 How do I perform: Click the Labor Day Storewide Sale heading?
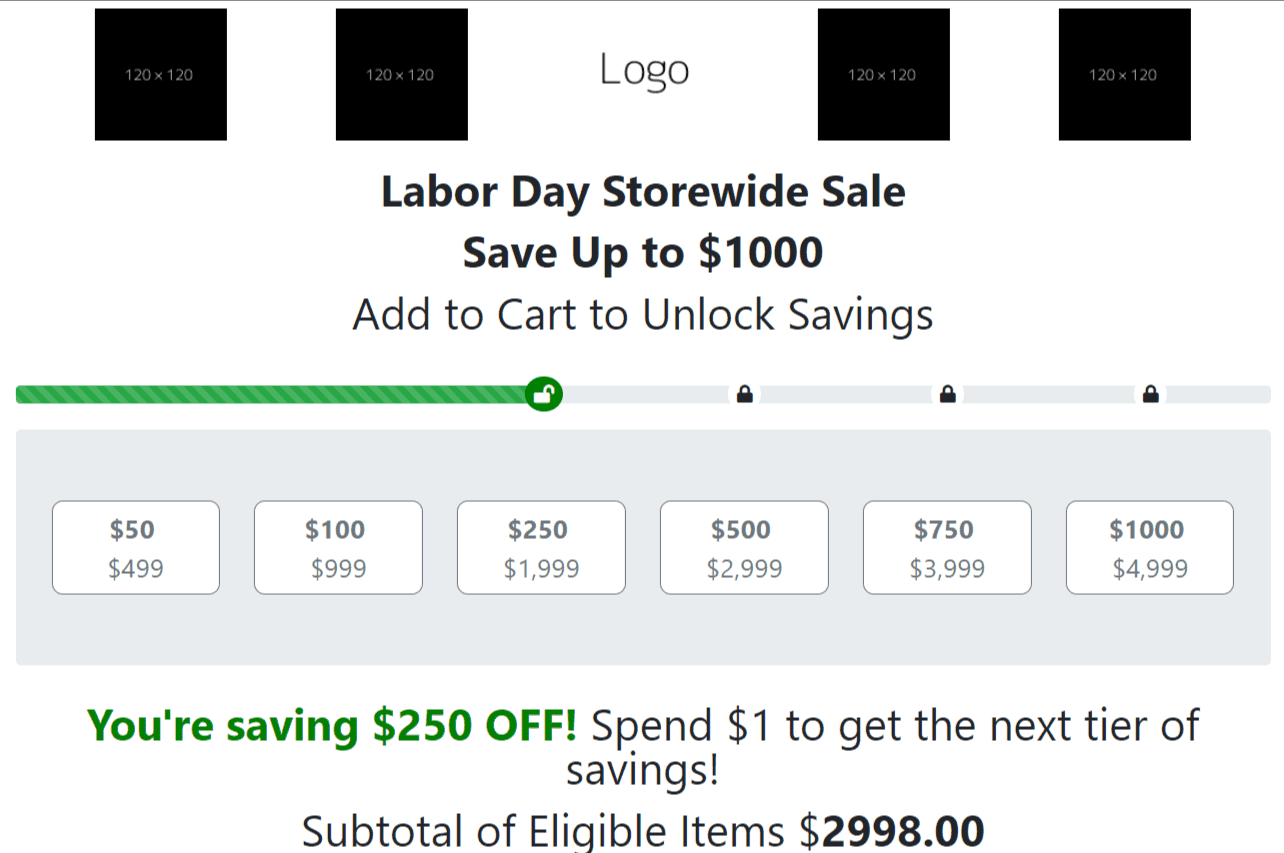(x=643, y=192)
